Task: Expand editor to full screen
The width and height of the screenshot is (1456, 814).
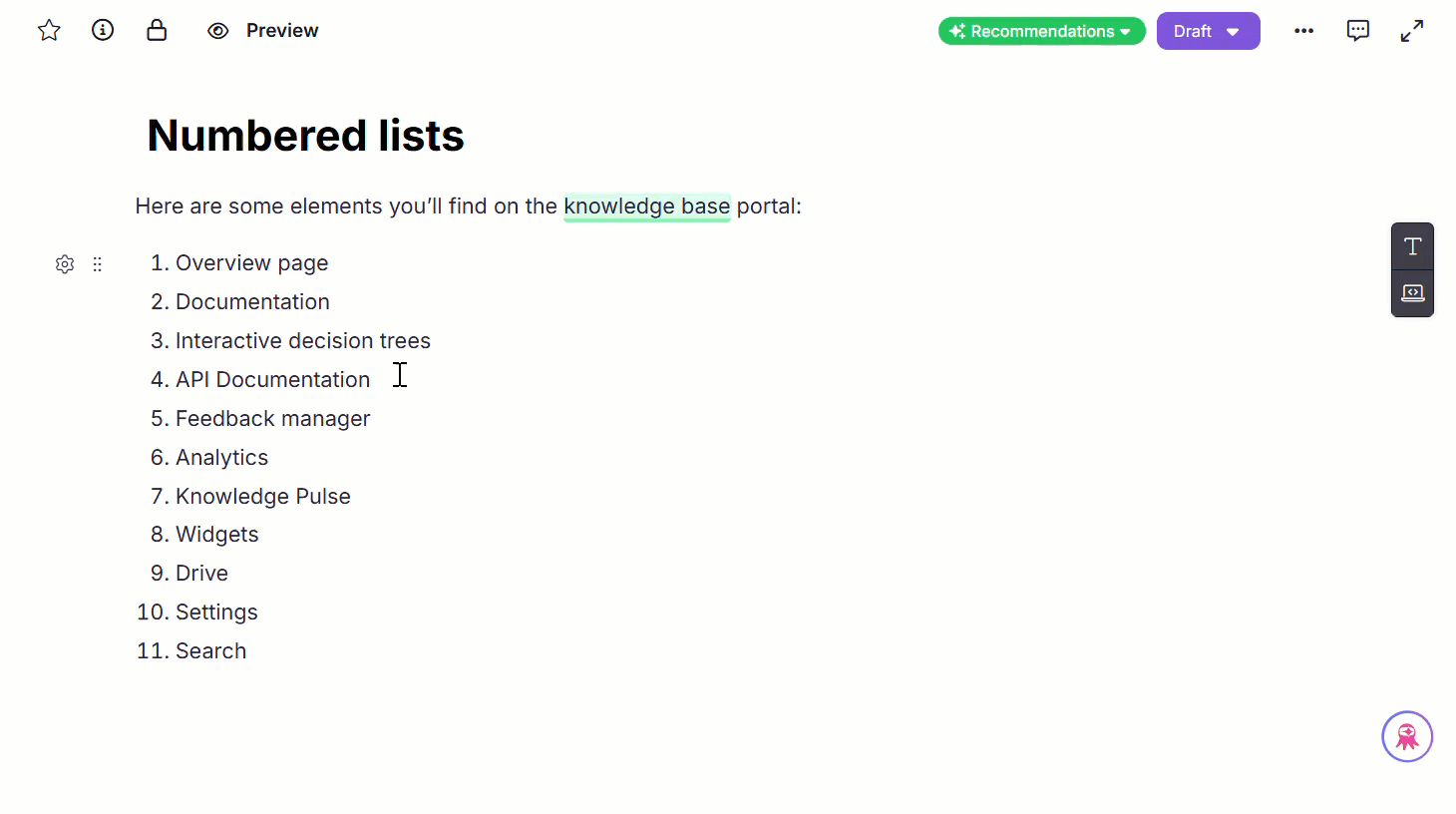Action: click(1411, 31)
